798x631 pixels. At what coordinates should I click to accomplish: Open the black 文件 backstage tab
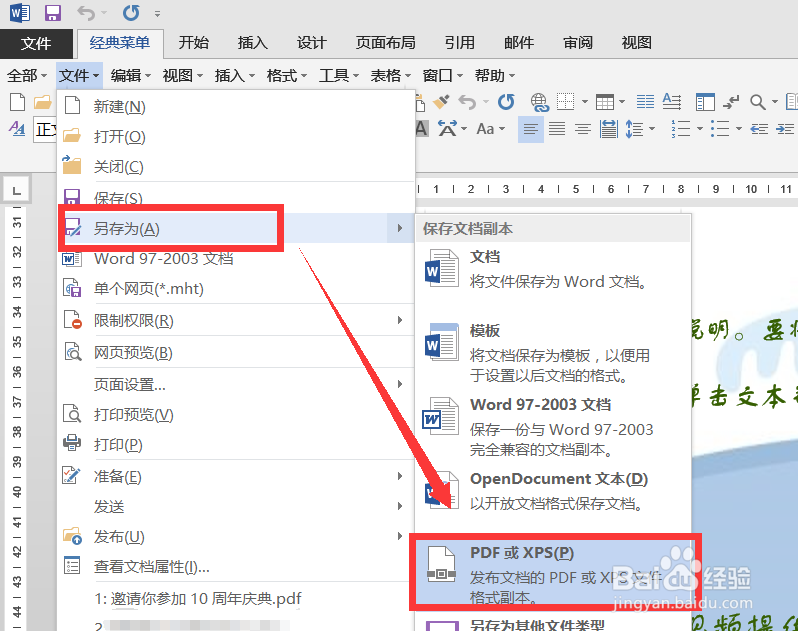[36, 44]
